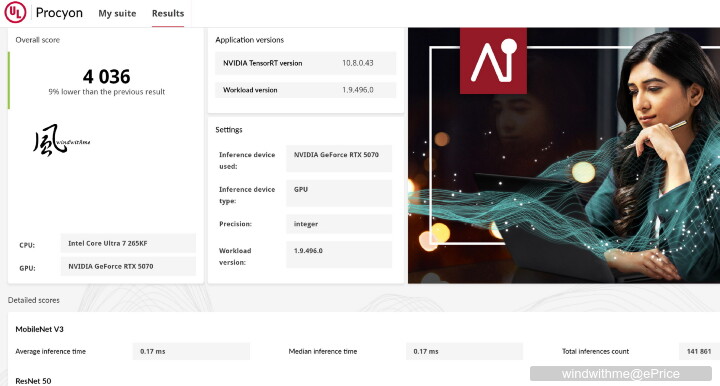Click the UL logo icon
The width and height of the screenshot is (720, 386).
pyautogui.click(x=15, y=12)
